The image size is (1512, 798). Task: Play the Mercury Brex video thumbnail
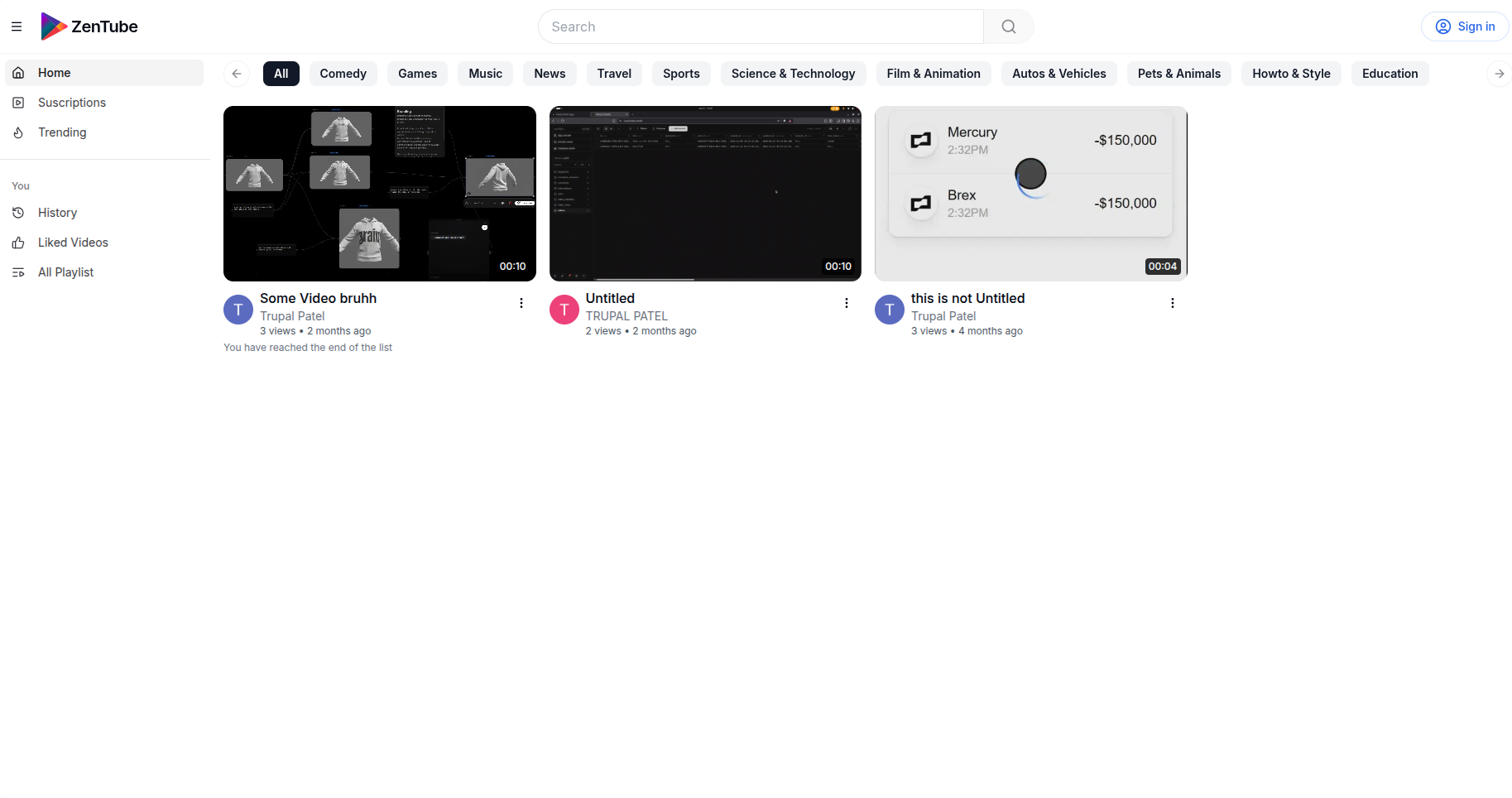[x=1030, y=194]
